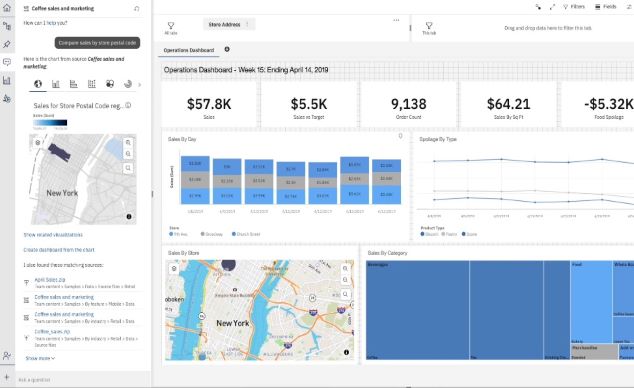The height and width of the screenshot is (388, 634).
Task: Click the pin icon in the left rail
Action: click(7, 44)
